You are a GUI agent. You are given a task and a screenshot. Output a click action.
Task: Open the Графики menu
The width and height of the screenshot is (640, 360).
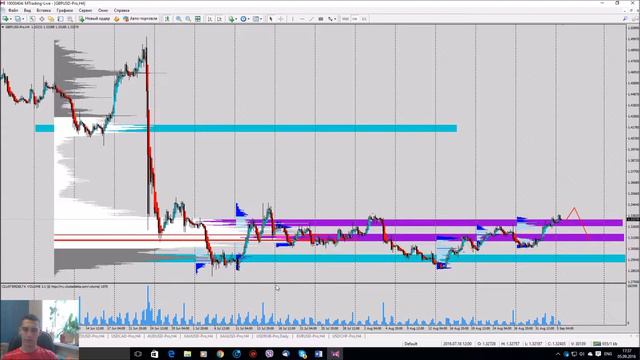tap(65, 10)
